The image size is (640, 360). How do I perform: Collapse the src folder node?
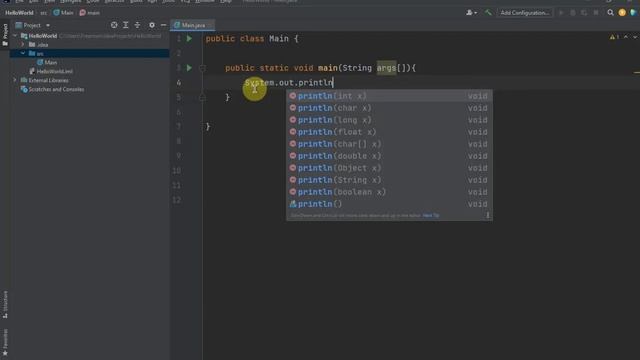(x=23, y=53)
